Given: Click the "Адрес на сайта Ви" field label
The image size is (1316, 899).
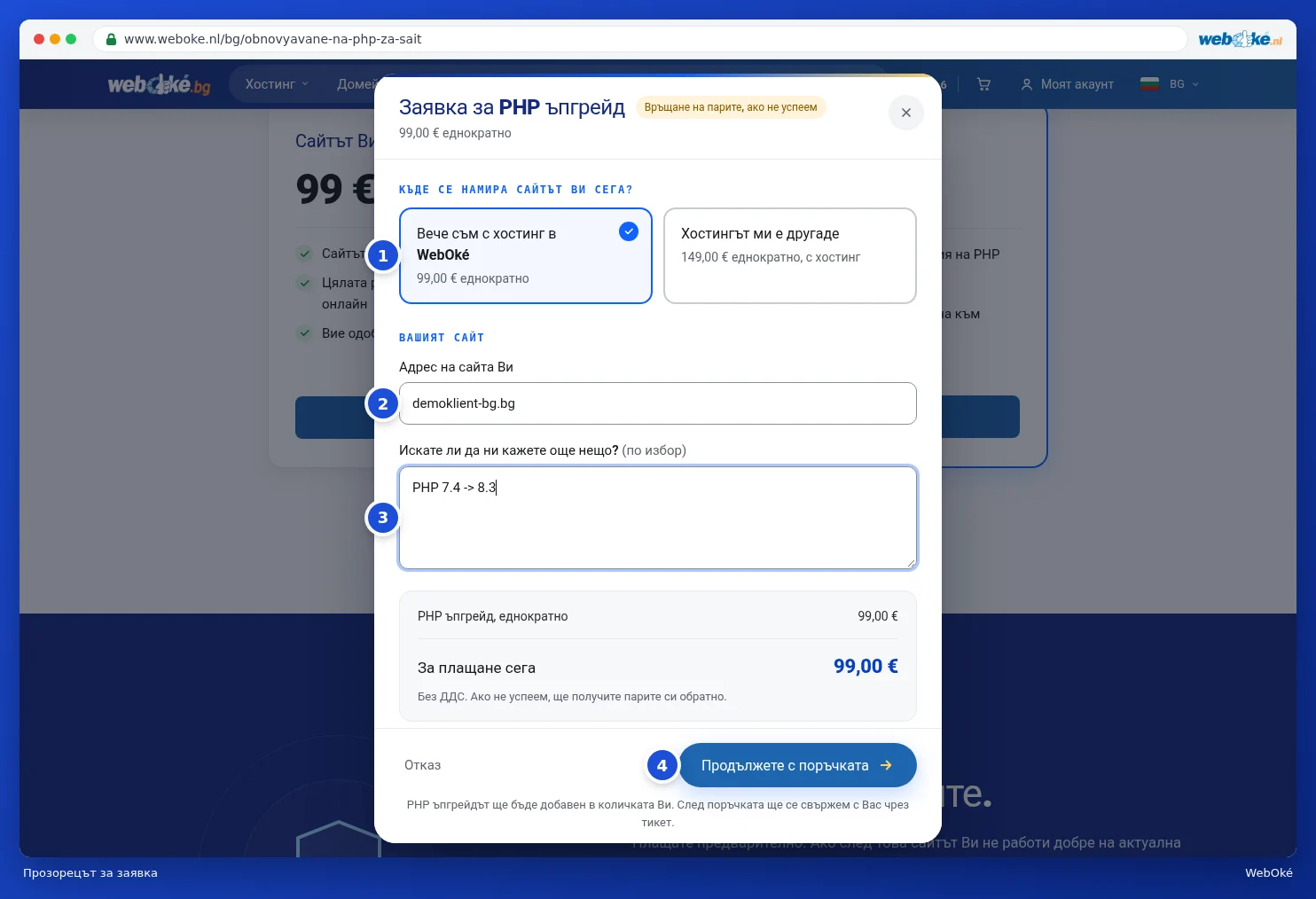Looking at the screenshot, I should pyautogui.click(x=456, y=367).
